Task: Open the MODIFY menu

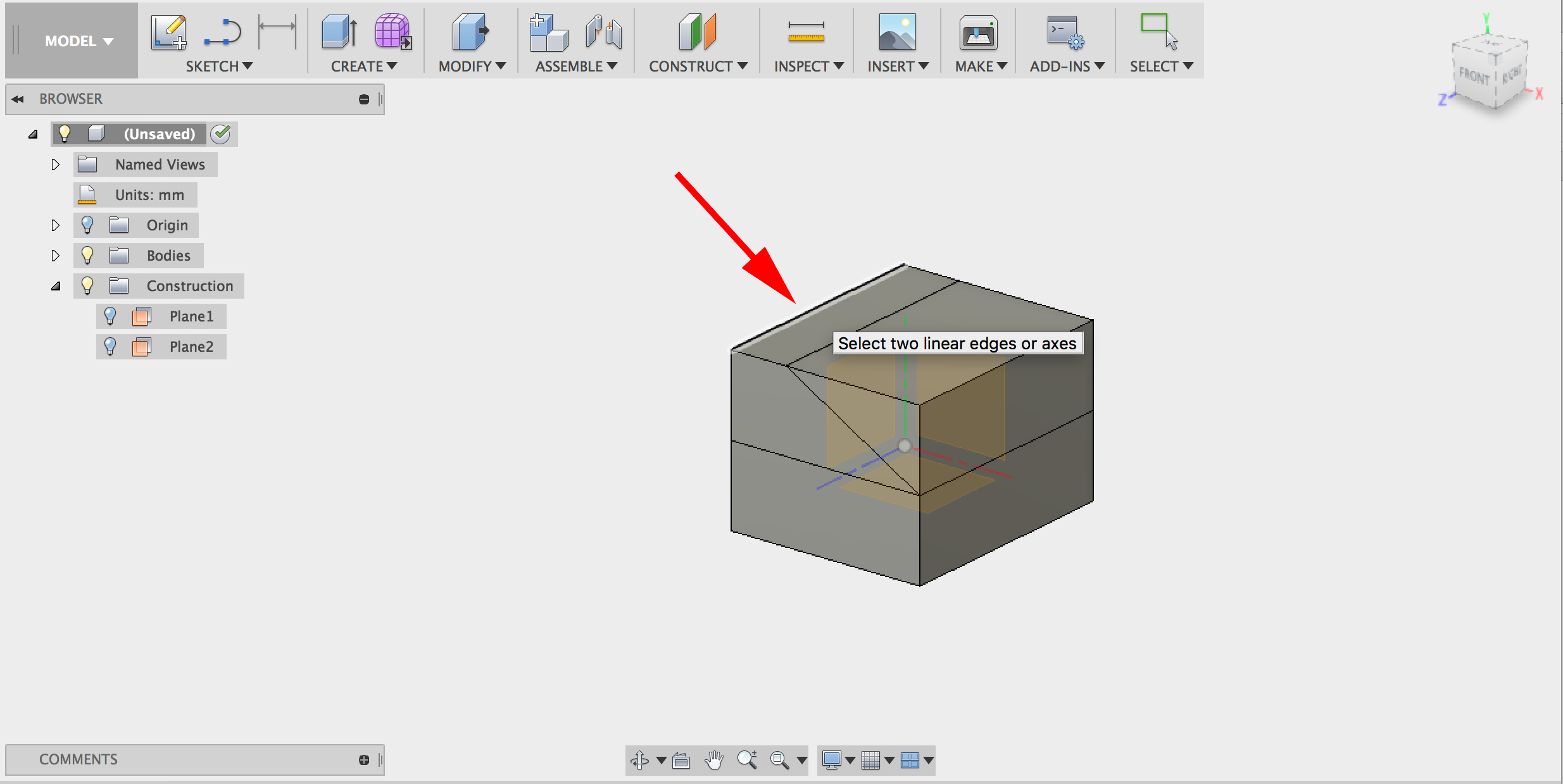Action: [x=472, y=66]
